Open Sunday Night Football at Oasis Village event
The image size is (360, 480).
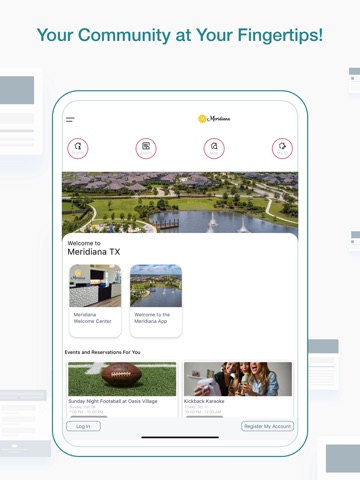tap(122, 389)
